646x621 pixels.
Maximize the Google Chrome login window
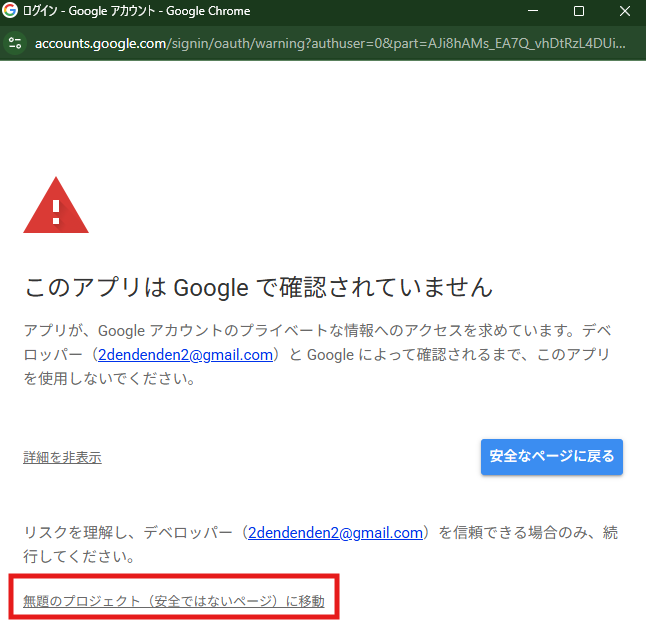point(579,11)
